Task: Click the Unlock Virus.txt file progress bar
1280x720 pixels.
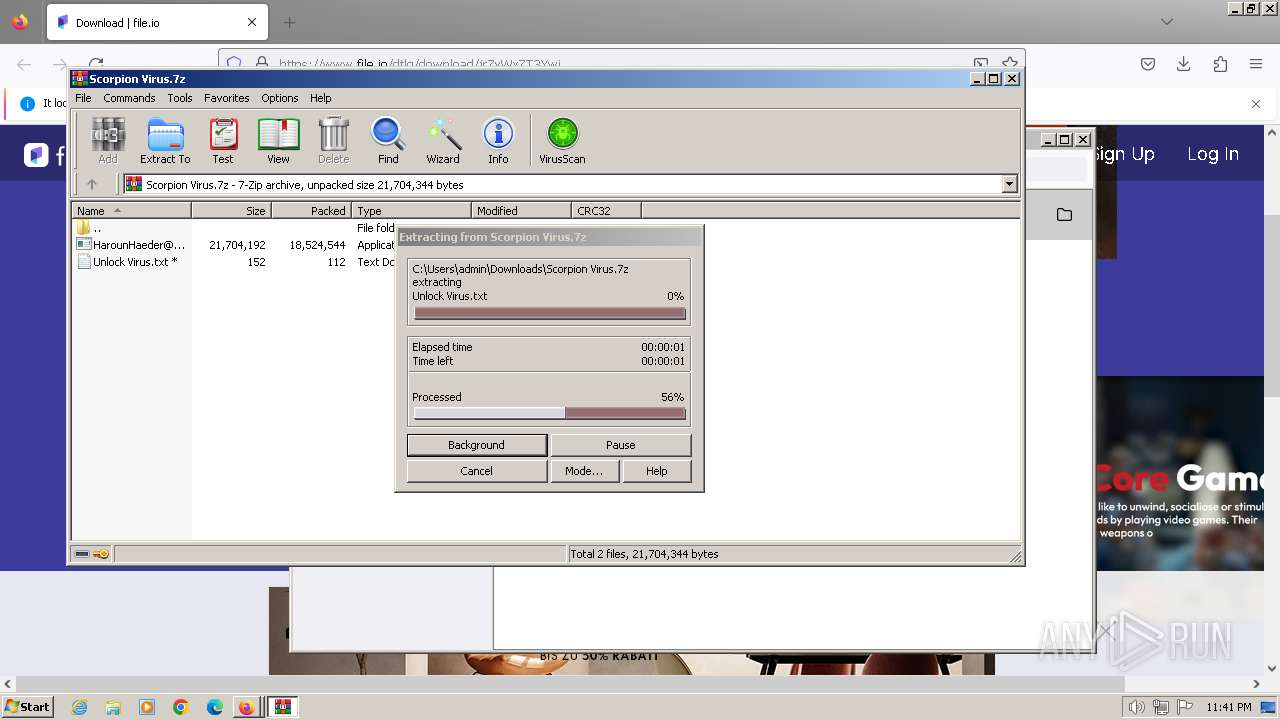Action: [550, 314]
